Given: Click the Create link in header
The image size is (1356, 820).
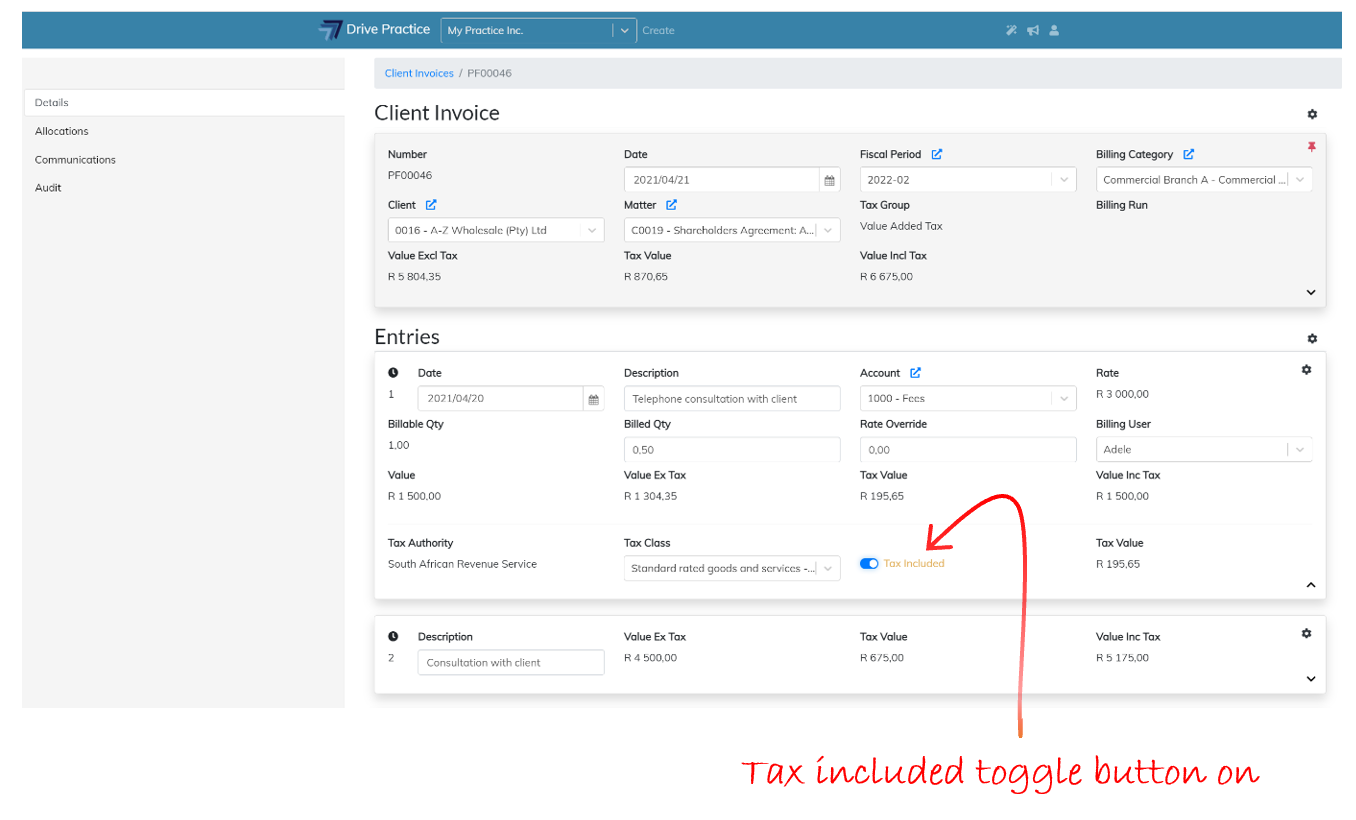Looking at the screenshot, I should pos(658,31).
